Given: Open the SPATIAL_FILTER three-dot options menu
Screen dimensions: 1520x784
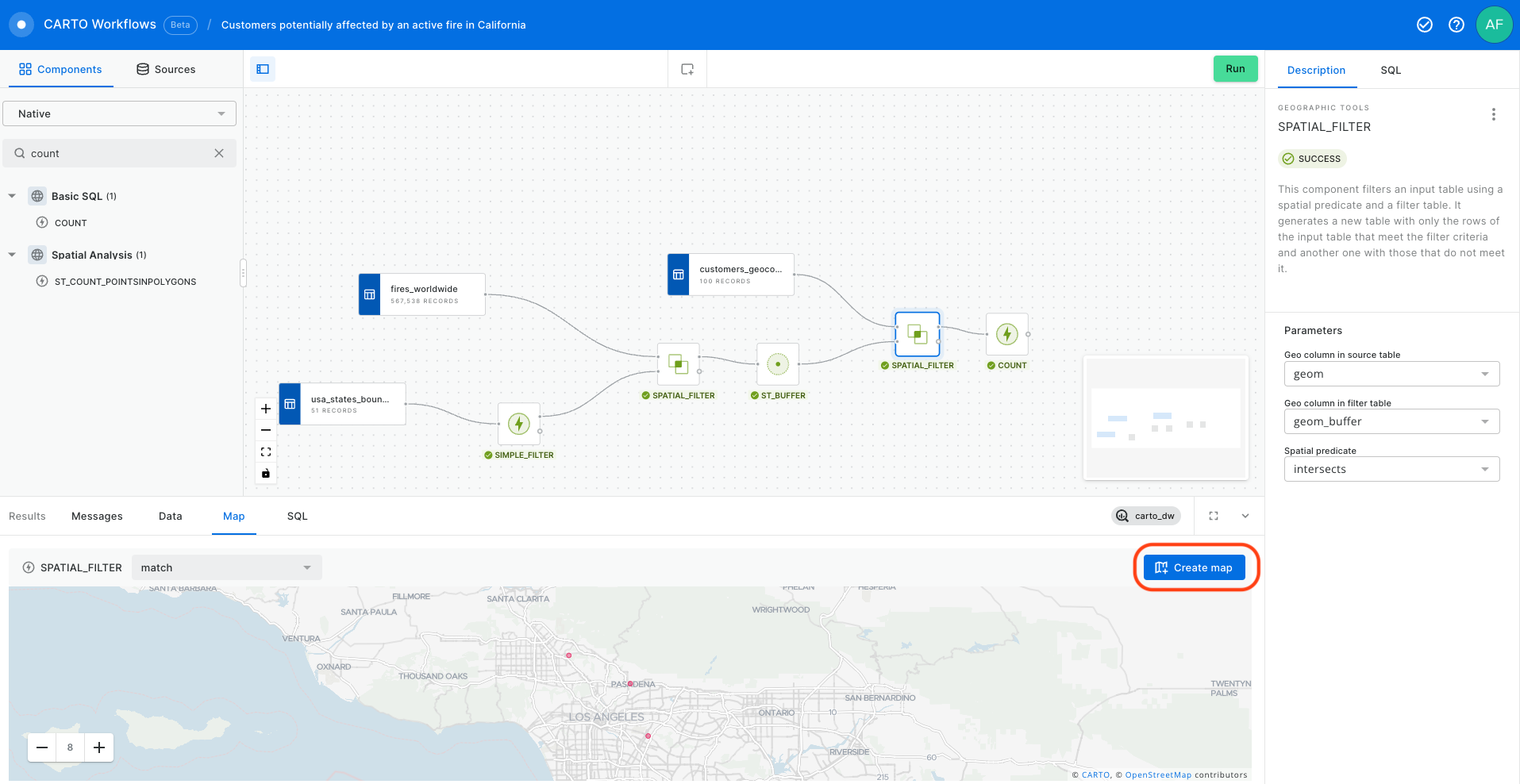Looking at the screenshot, I should coord(1493,114).
